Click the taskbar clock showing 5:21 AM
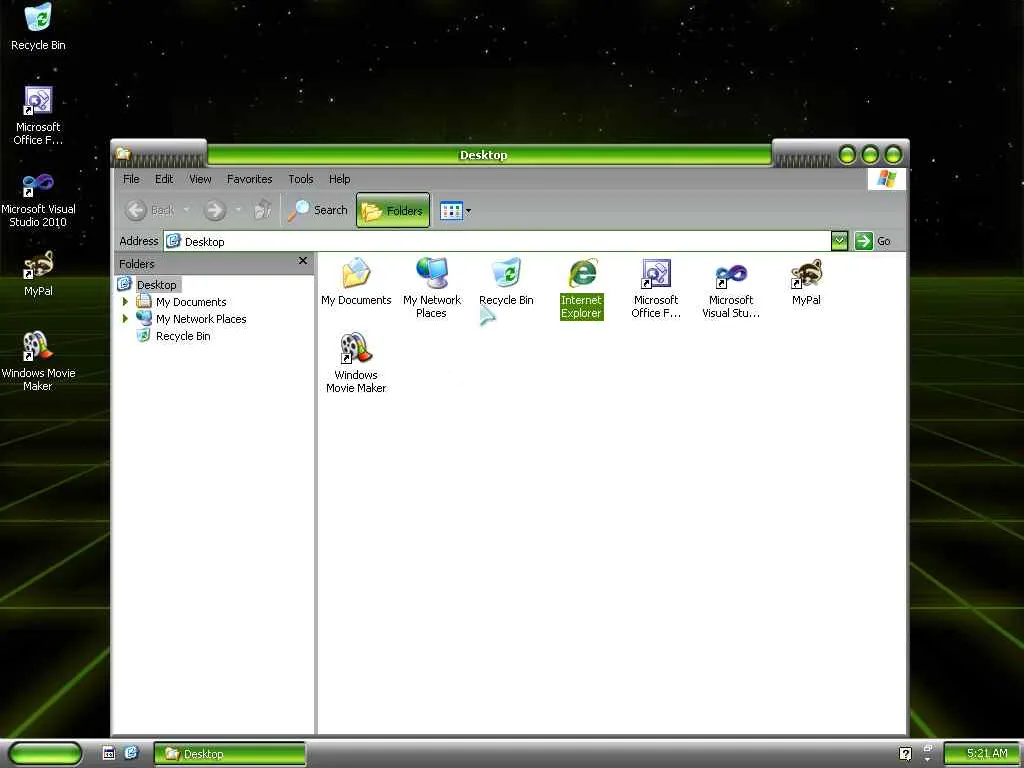This screenshot has height=768, width=1024. click(x=982, y=754)
